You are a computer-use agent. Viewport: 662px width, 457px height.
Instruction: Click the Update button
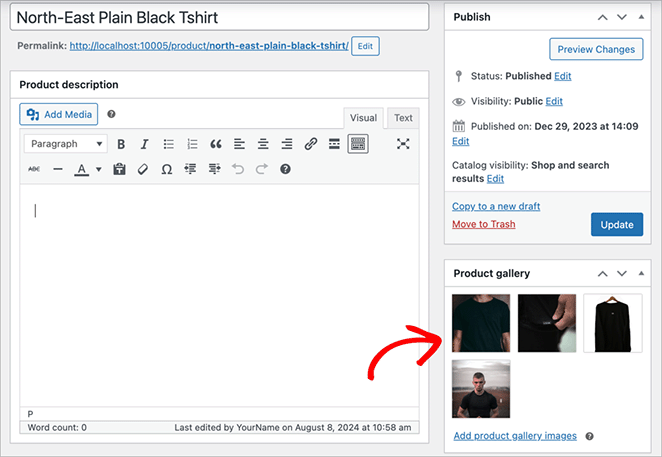[x=616, y=224]
